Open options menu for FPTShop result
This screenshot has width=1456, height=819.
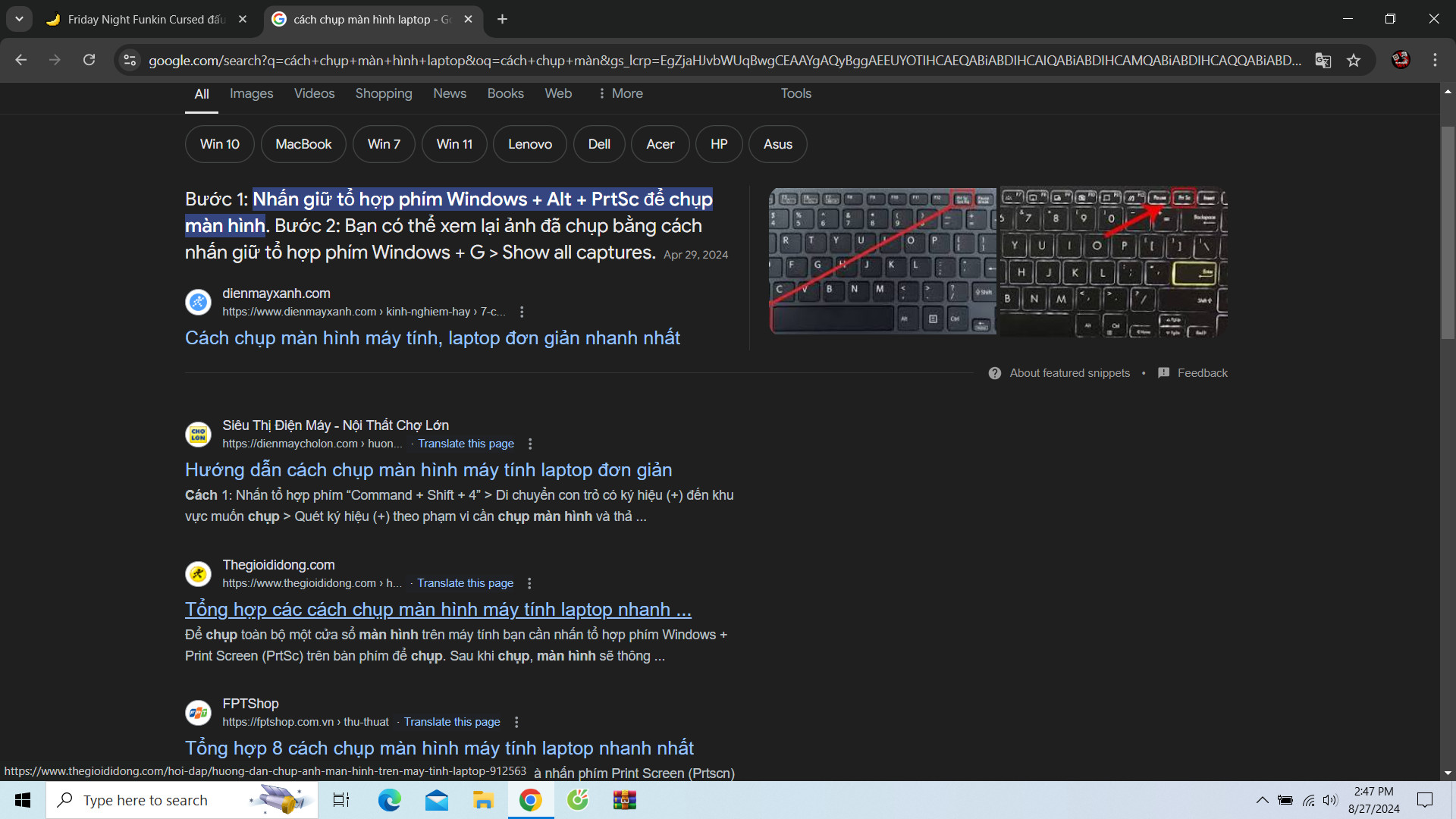[x=516, y=722]
